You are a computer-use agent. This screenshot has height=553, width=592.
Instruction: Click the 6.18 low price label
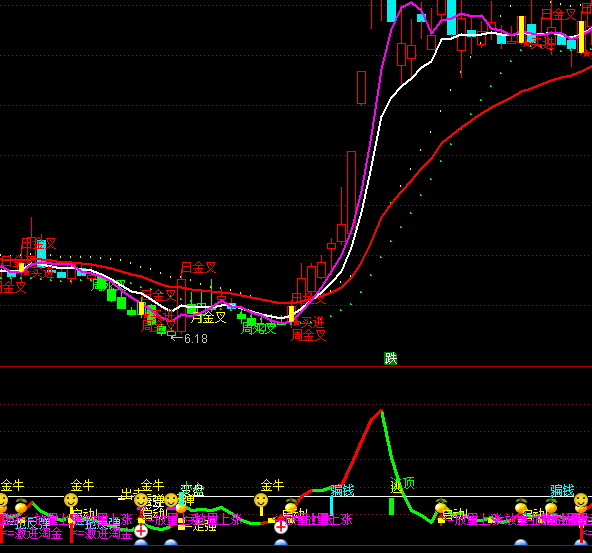pyautogui.click(x=196, y=339)
